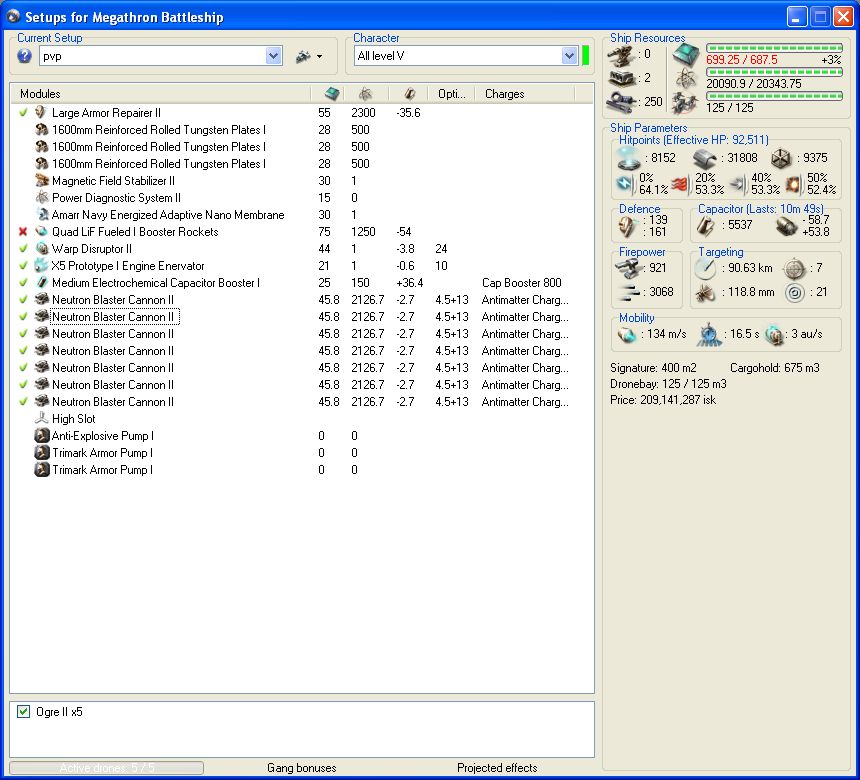
Task: Sort by the CPU column header icon
Action: pyautogui.click(x=332, y=93)
